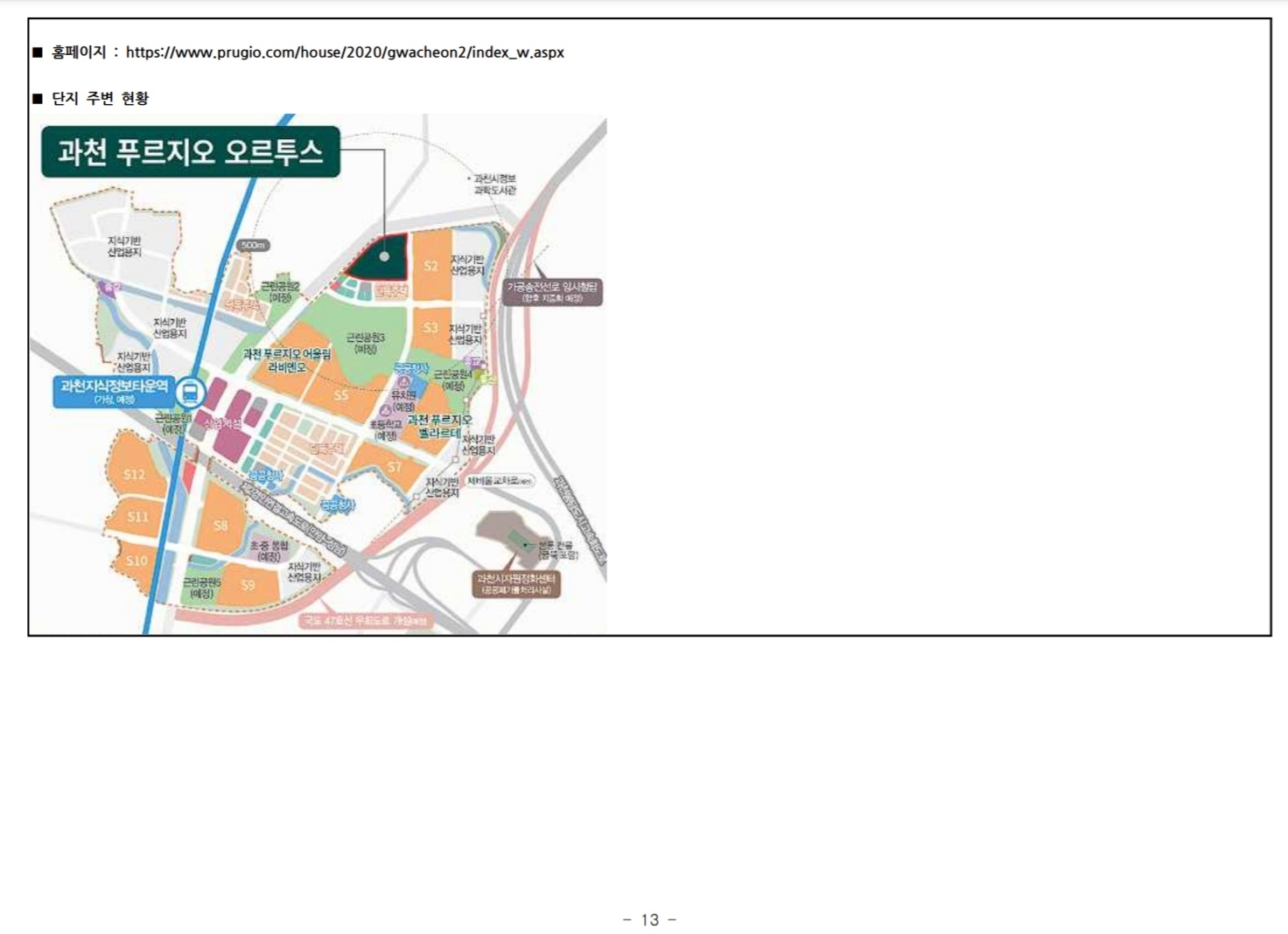Select the S10 block on the map
Viewport: 1288px width, 934px height.
tap(136, 561)
